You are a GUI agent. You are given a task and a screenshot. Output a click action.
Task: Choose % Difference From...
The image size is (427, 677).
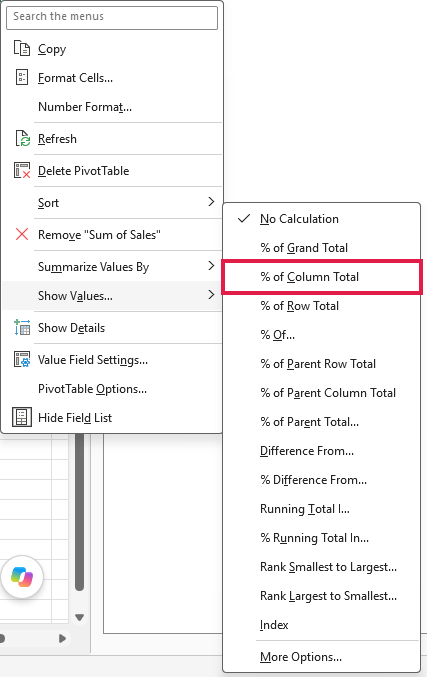pyautogui.click(x=313, y=480)
